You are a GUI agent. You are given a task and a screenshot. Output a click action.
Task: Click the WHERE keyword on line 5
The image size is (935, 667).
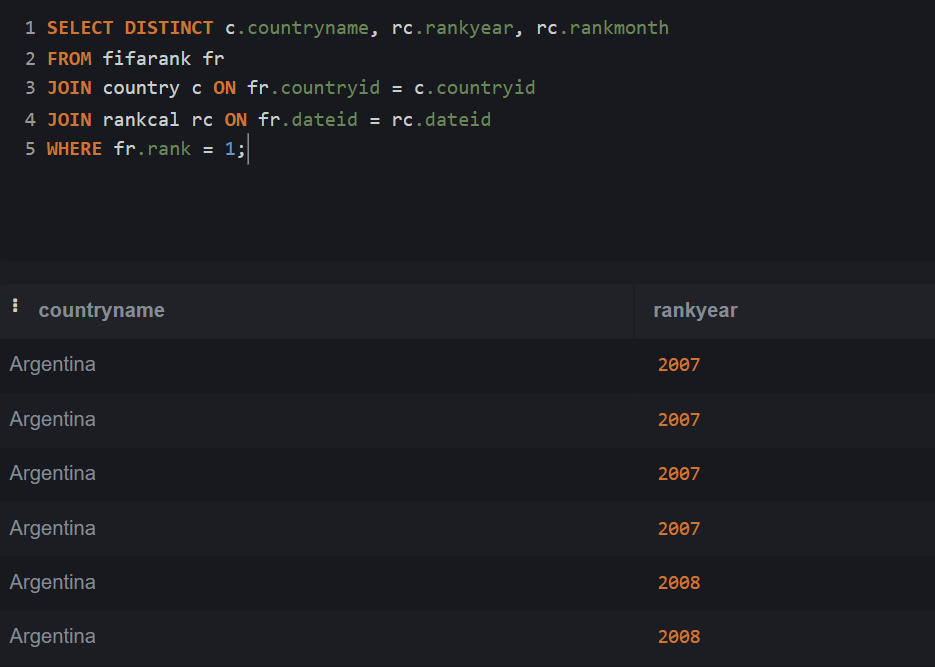click(74, 149)
